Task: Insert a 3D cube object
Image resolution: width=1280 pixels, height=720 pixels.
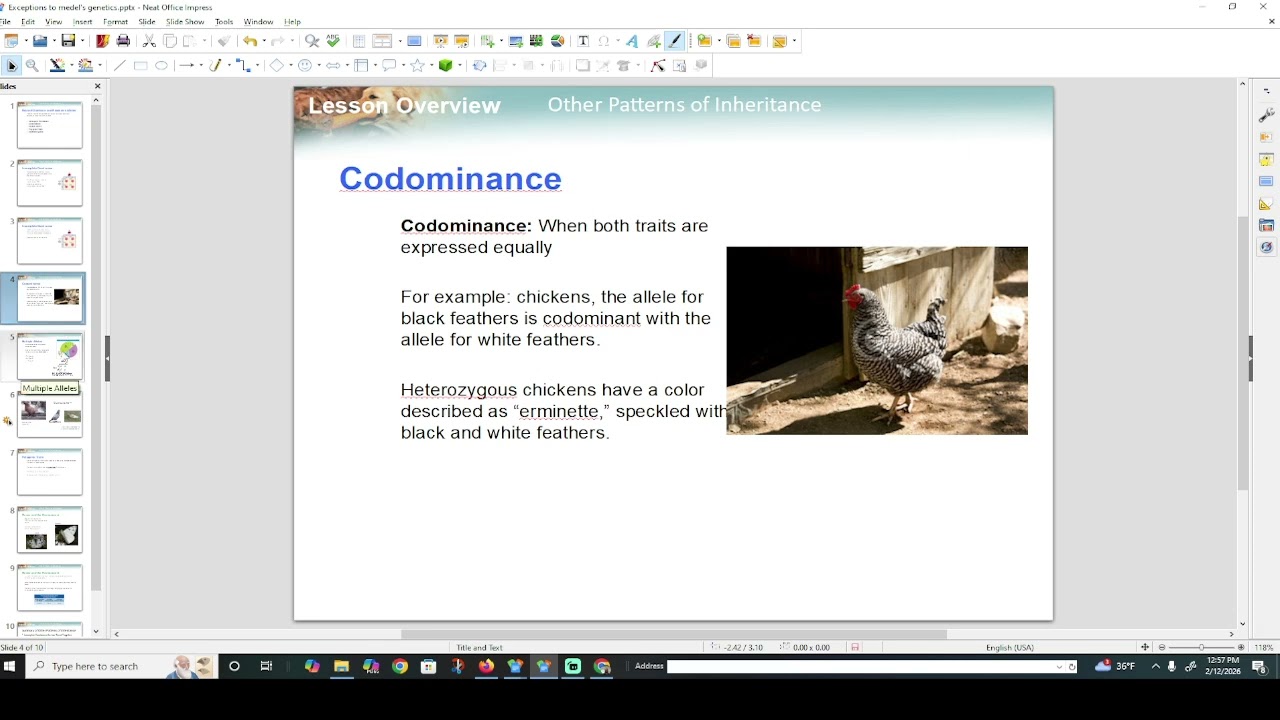Action: click(x=446, y=66)
